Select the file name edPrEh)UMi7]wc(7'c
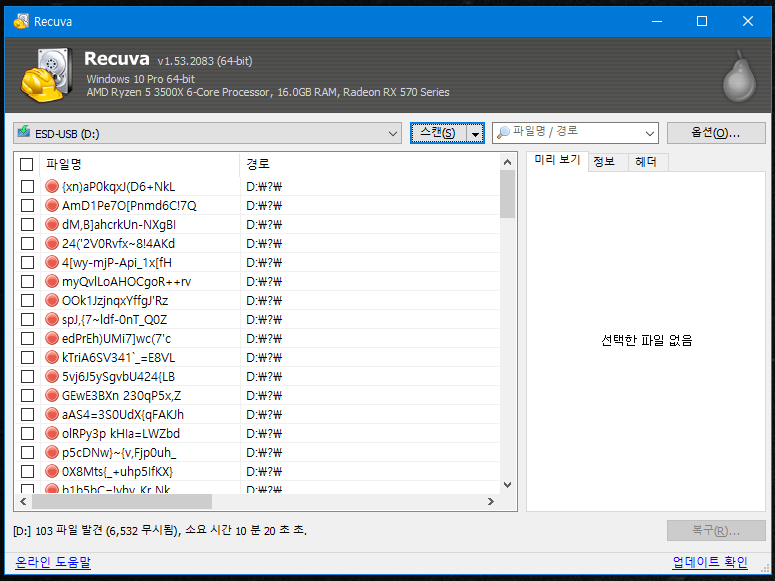 116,339
